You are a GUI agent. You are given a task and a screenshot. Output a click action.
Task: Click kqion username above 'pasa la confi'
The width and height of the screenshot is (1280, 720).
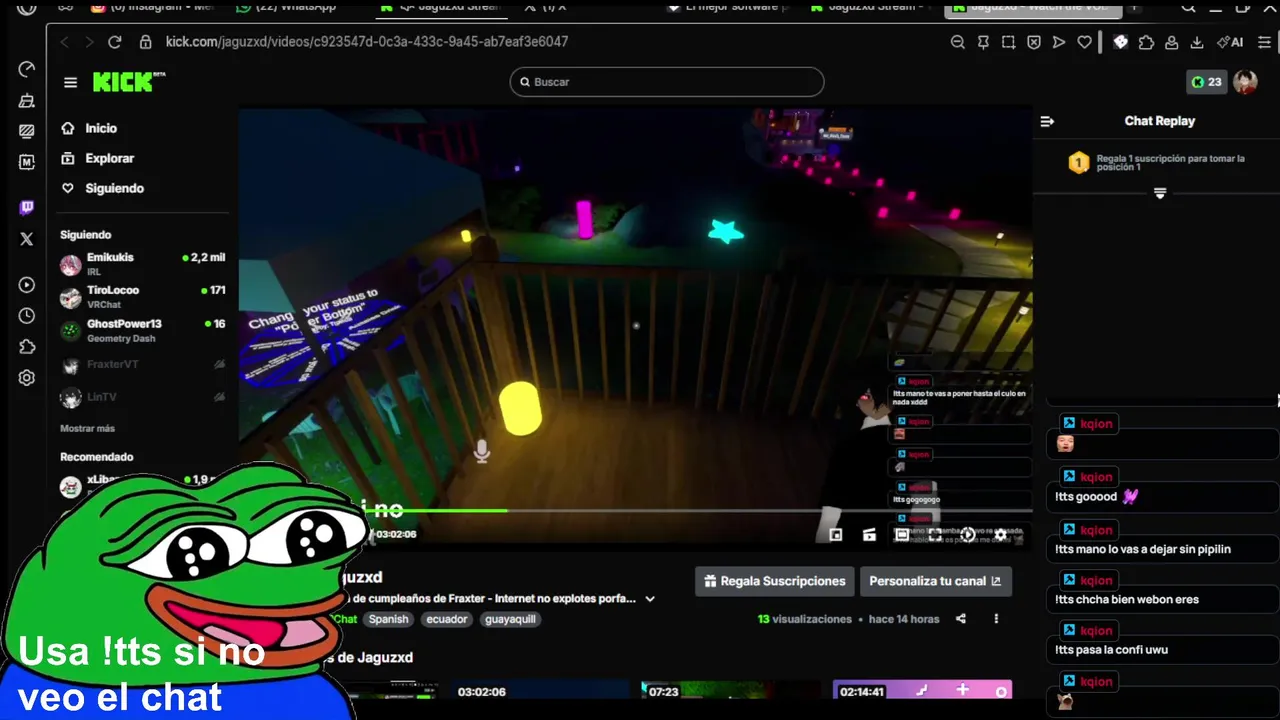pos(1096,631)
